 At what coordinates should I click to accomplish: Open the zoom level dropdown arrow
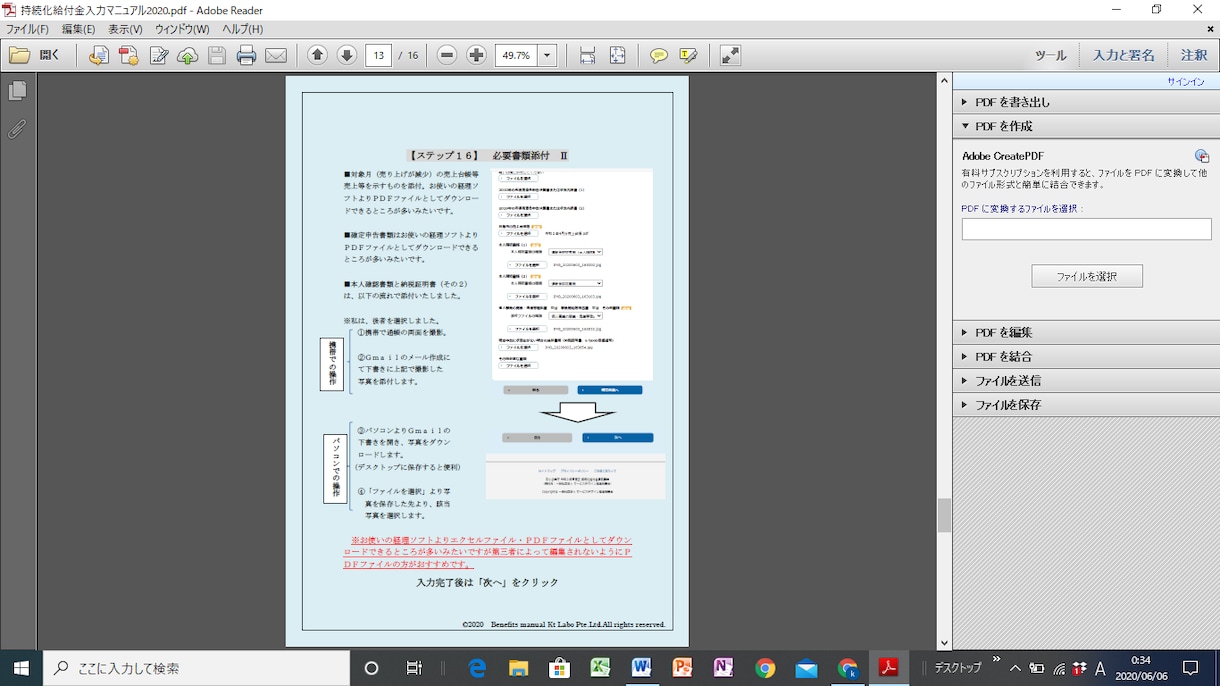point(547,56)
